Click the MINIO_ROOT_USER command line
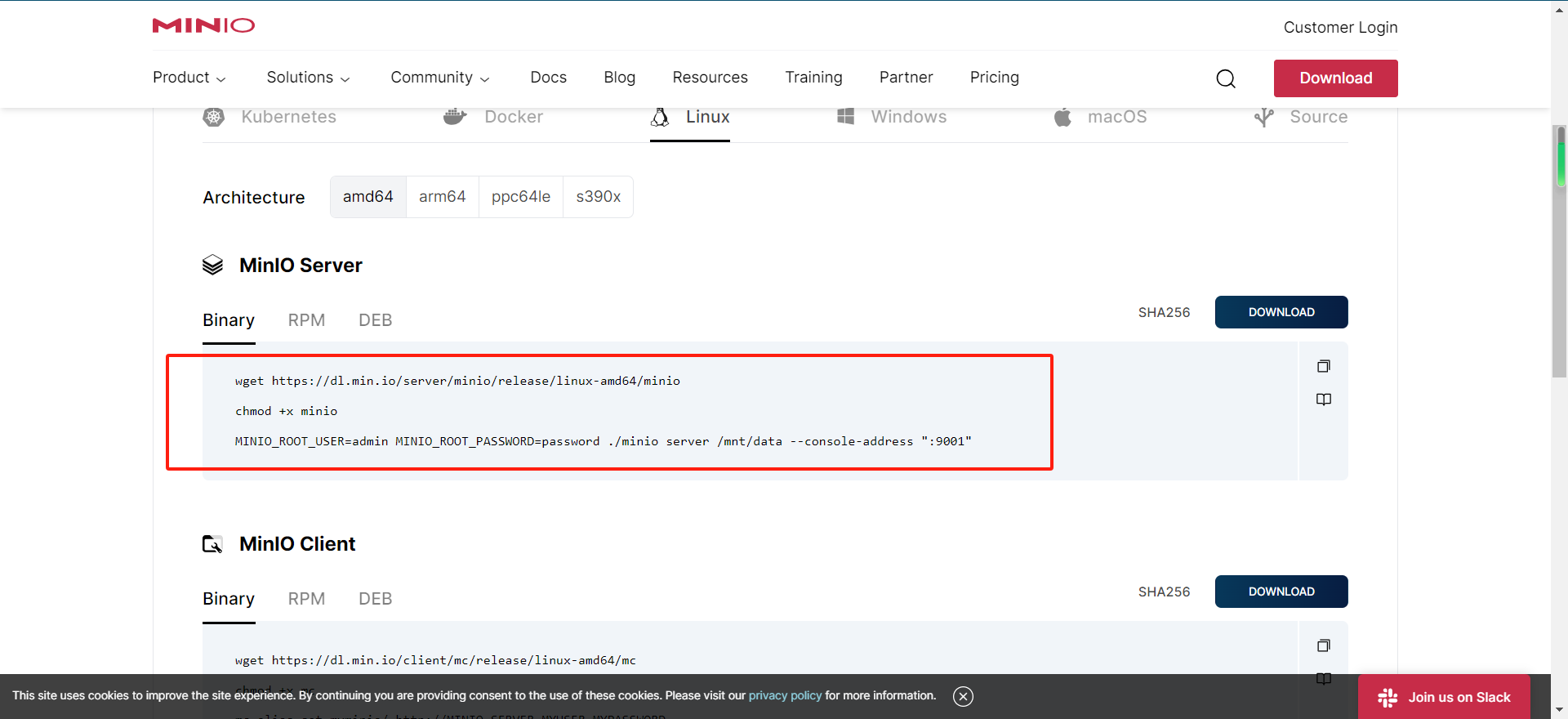Screen dimensions: 1568x719 click(x=603, y=441)
